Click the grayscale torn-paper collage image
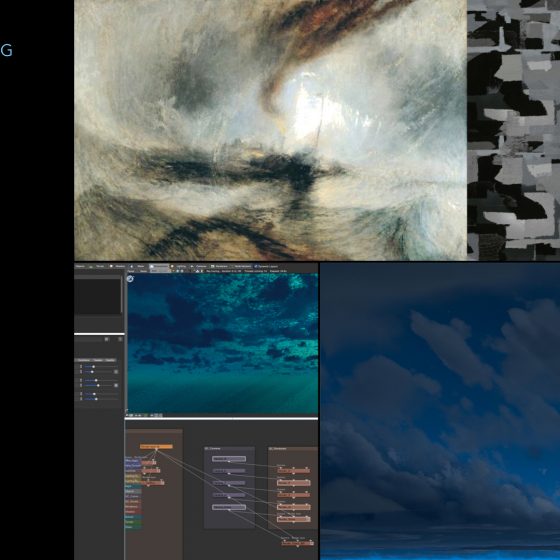The height and width of the screenshot is (560, 560). (x=514, y=130)
